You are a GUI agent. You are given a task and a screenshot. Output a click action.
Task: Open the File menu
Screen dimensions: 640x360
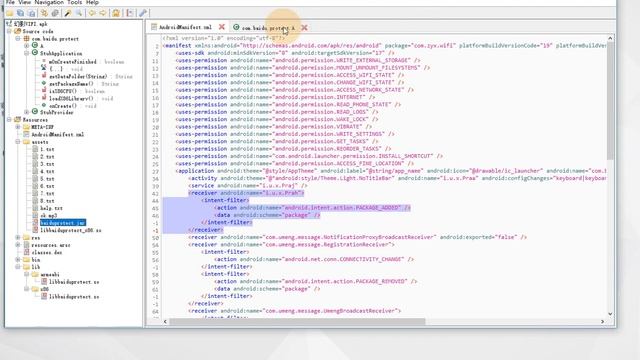point(10,2)
